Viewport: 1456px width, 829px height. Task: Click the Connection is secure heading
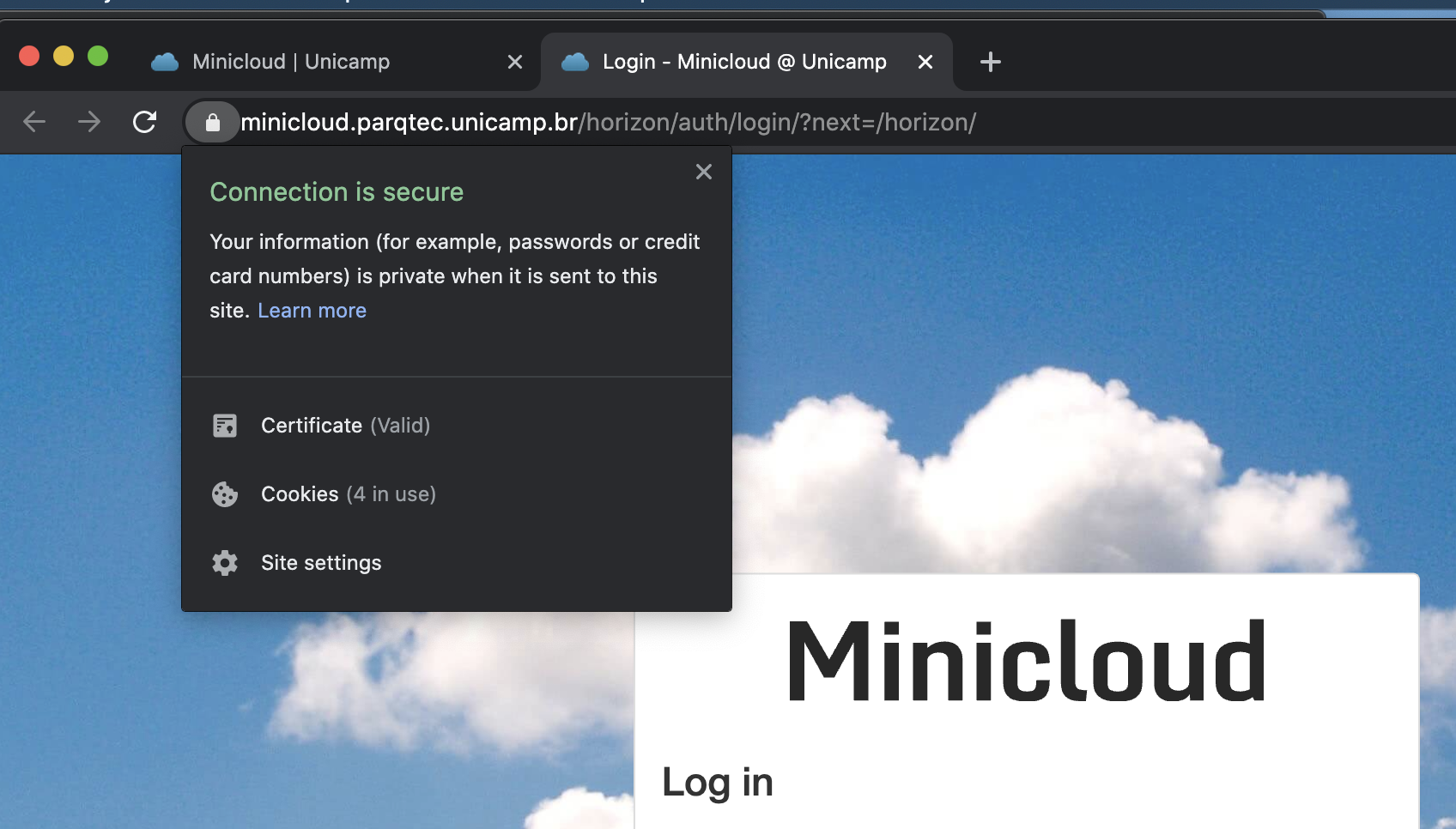coord(337,192)
